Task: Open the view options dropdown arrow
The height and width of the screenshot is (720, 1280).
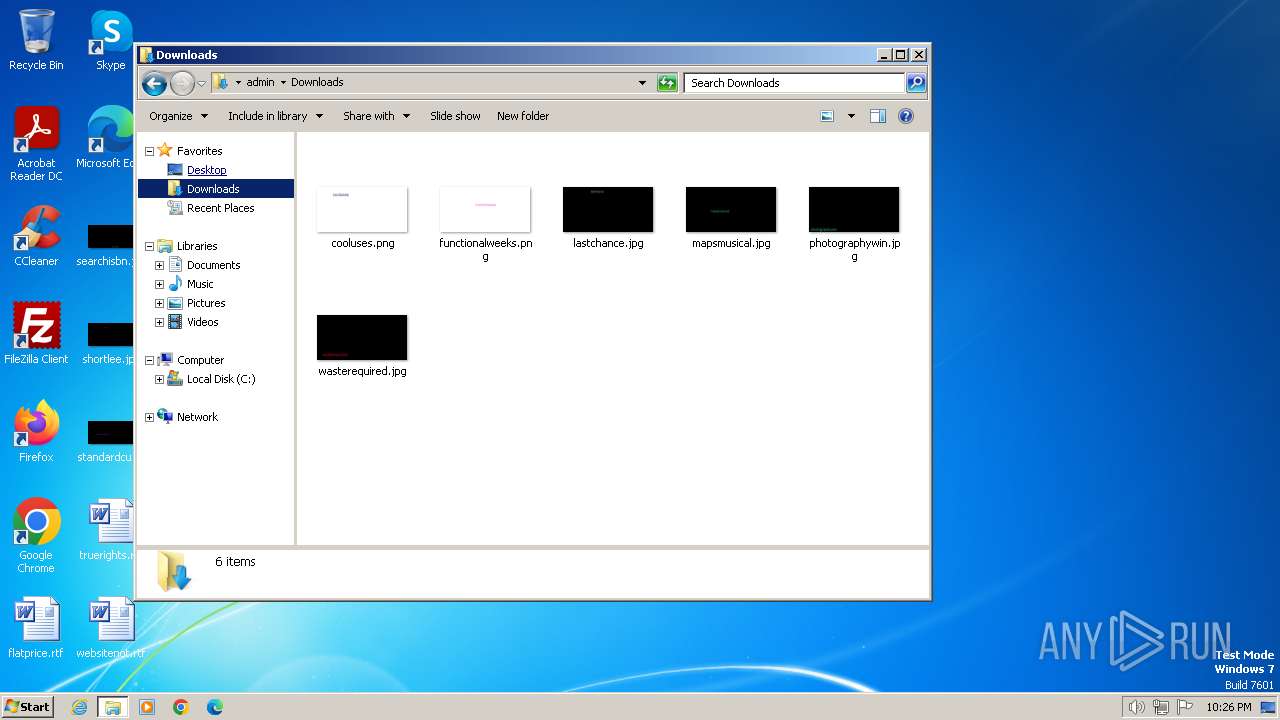Action: pyautogui.click(x=851, y=116)
